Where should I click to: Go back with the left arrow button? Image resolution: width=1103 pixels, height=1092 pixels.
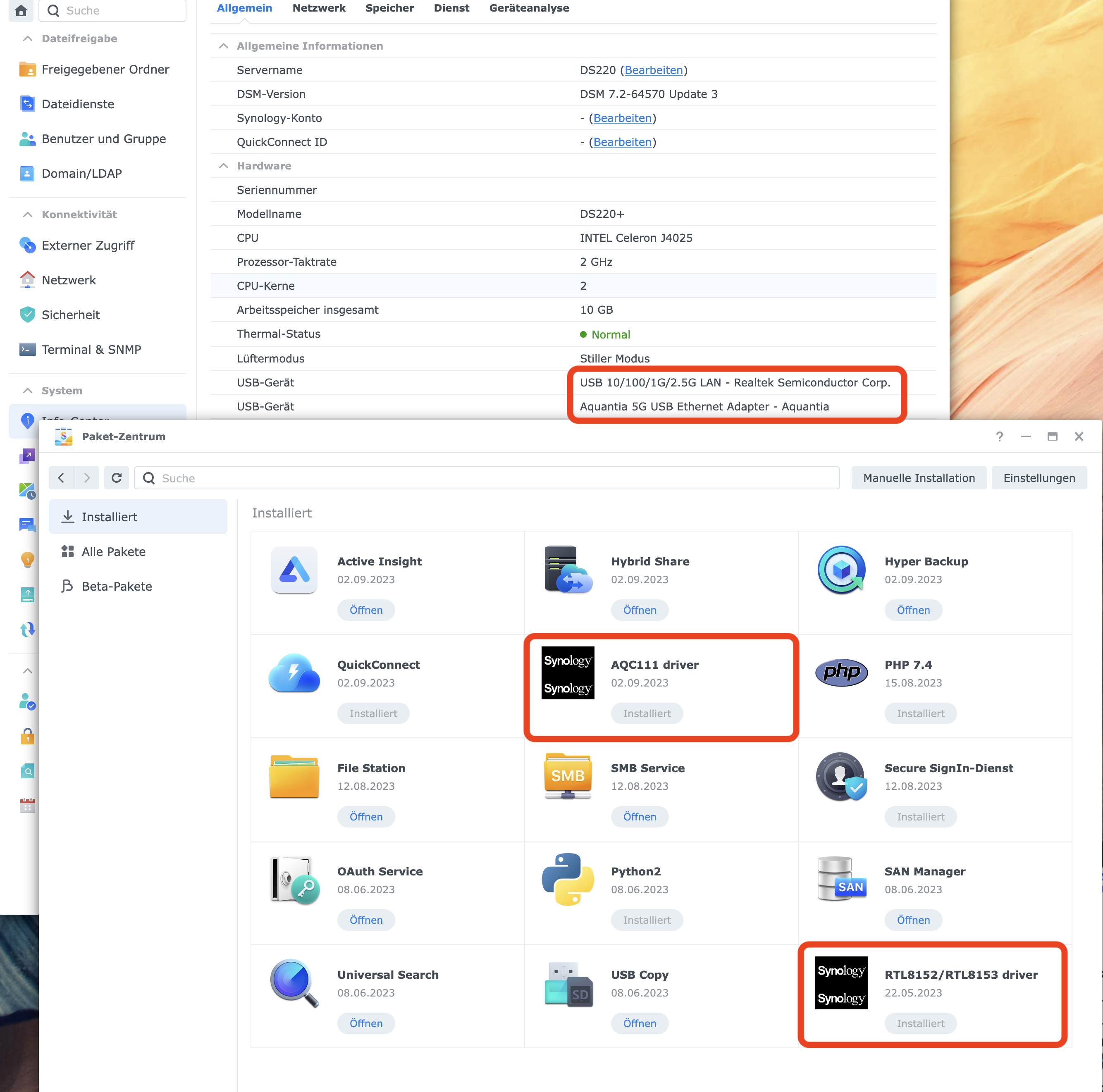(x=62, y=478)
